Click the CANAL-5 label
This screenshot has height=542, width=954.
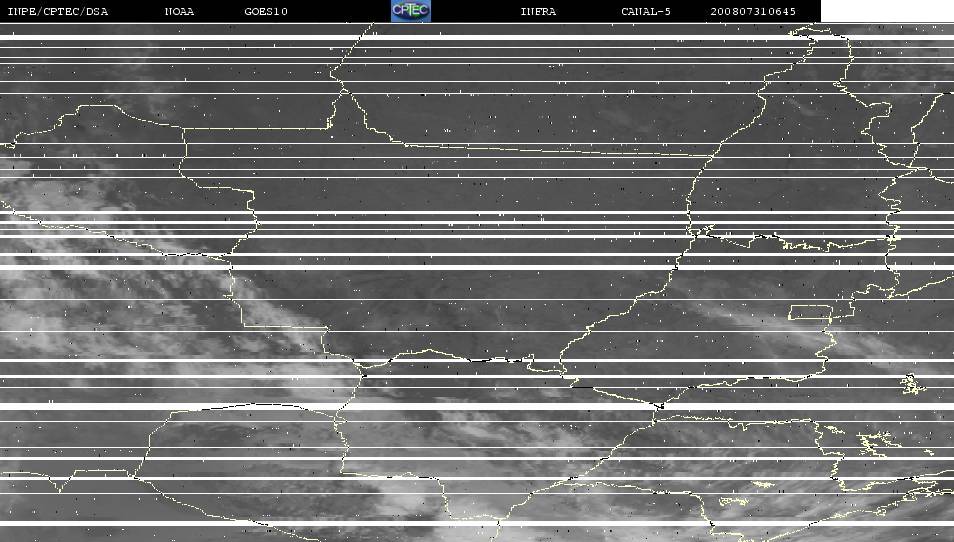point(646,12)
